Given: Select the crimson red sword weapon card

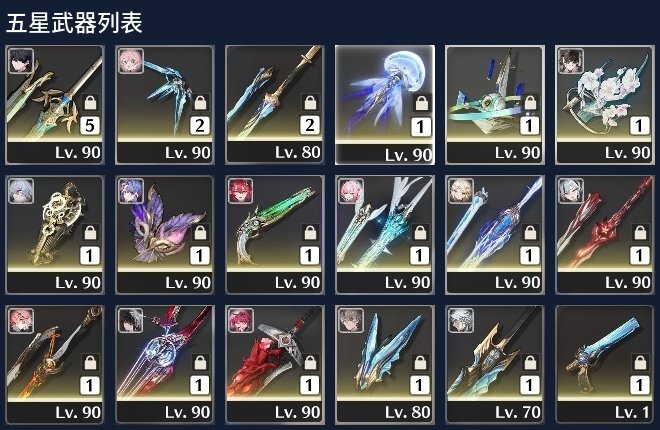Looking at the screenshot, I should [x=604, y=235].
